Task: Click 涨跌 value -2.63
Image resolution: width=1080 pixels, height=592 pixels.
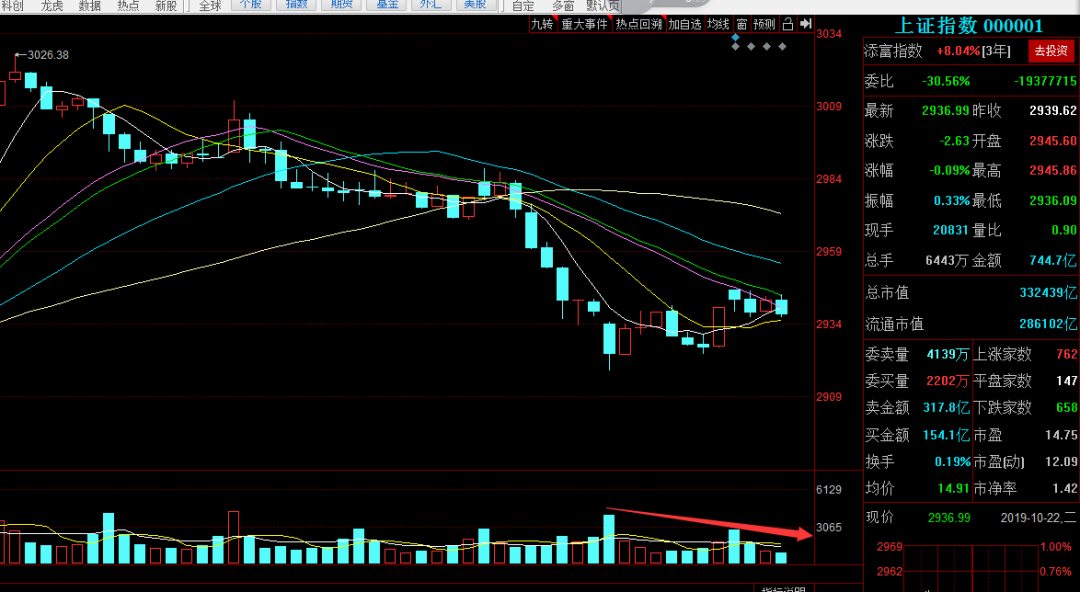Action: [x=955, y=141]
